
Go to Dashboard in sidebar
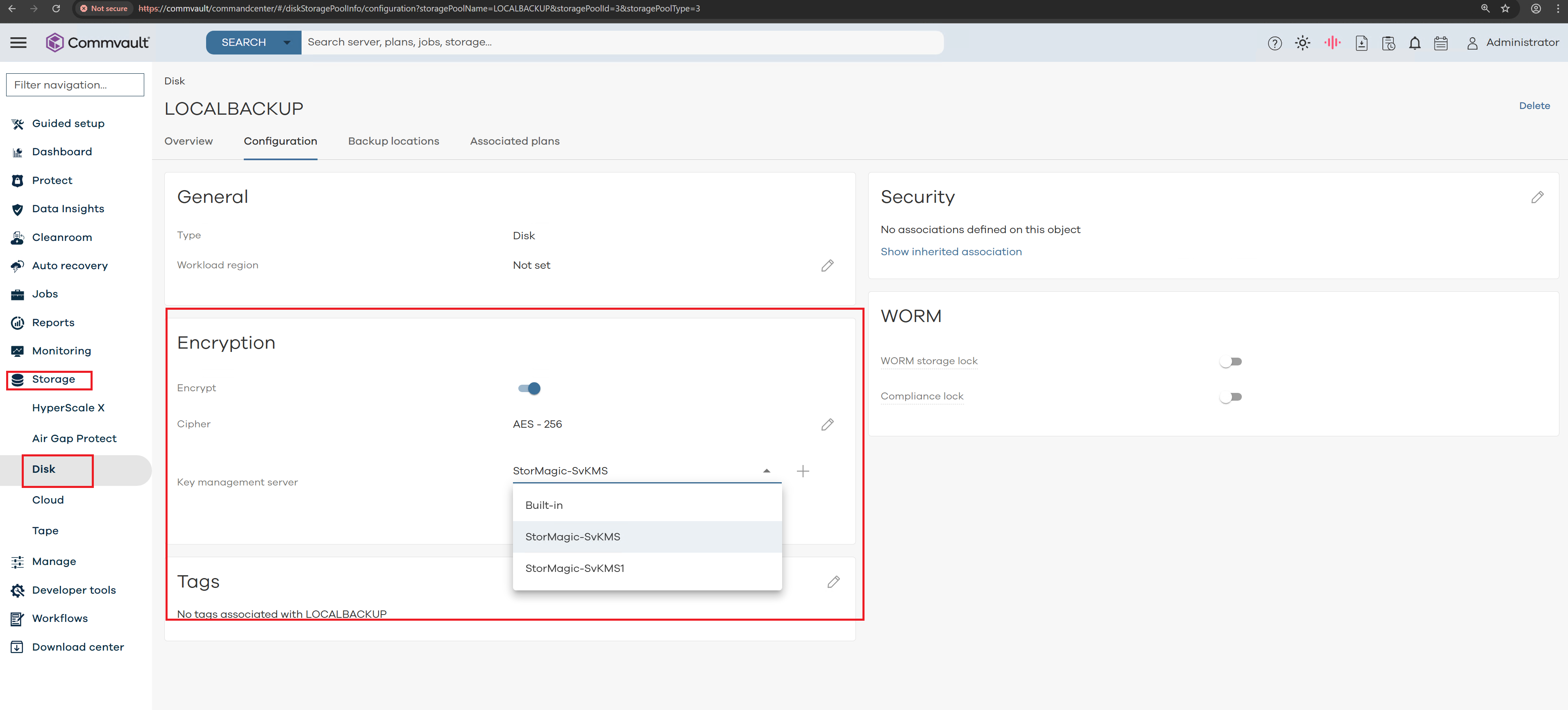pyautogui.click(x=62, y=152)
